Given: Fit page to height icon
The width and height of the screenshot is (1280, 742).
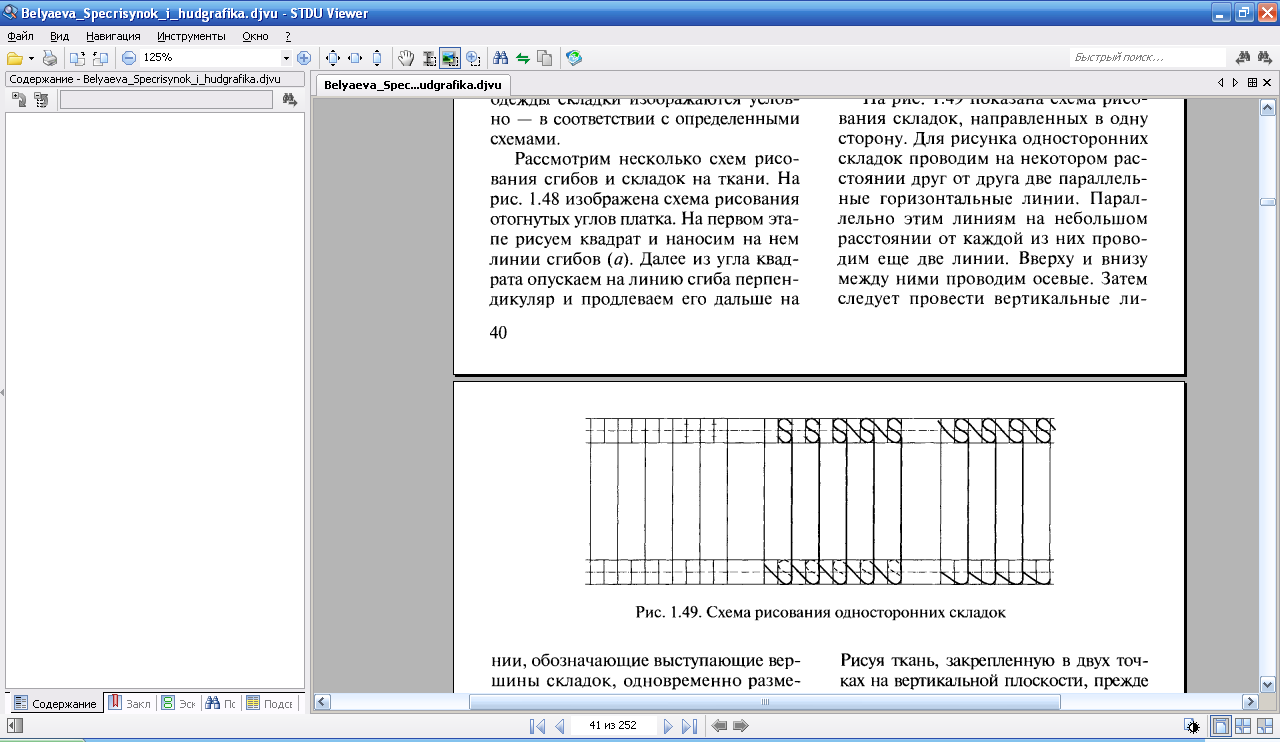Looking at the screenshot, I should pos(376,58).
